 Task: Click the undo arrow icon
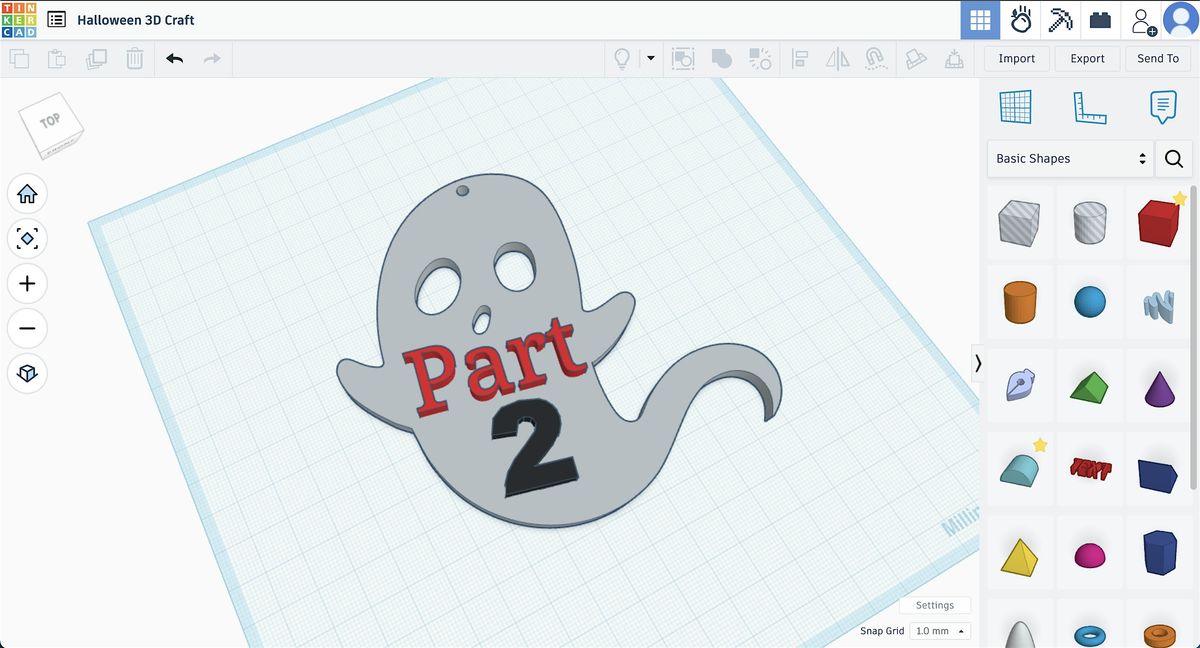(x=175, y=59)
